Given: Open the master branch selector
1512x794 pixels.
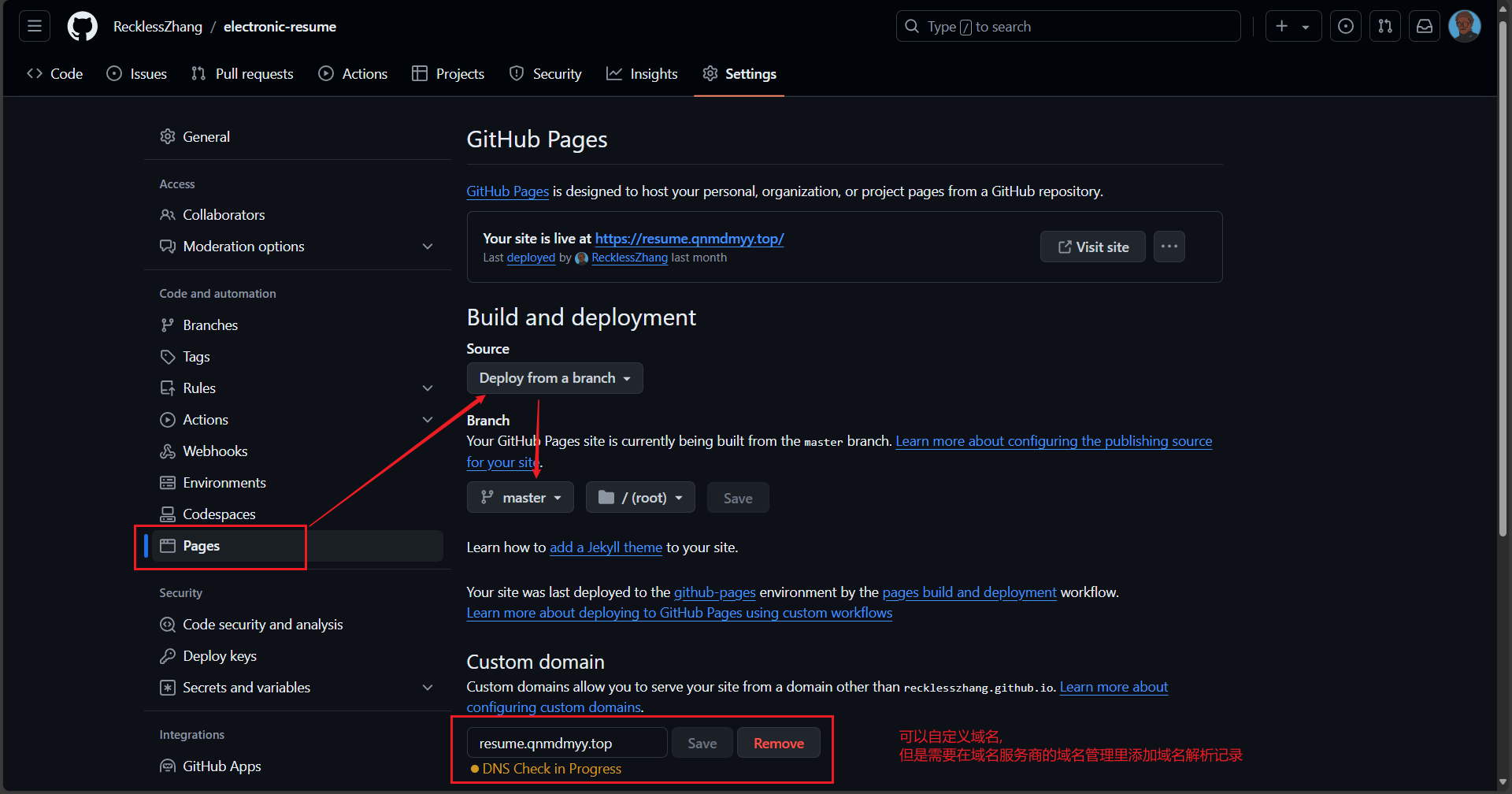Looking at the screenshot, I should tap(521, 498).
